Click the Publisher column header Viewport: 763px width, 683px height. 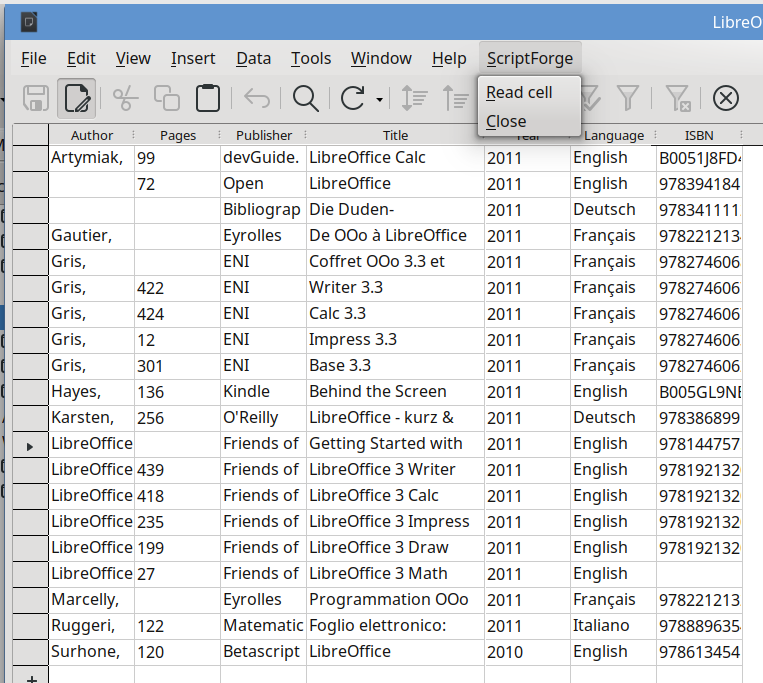pos(264,135)
